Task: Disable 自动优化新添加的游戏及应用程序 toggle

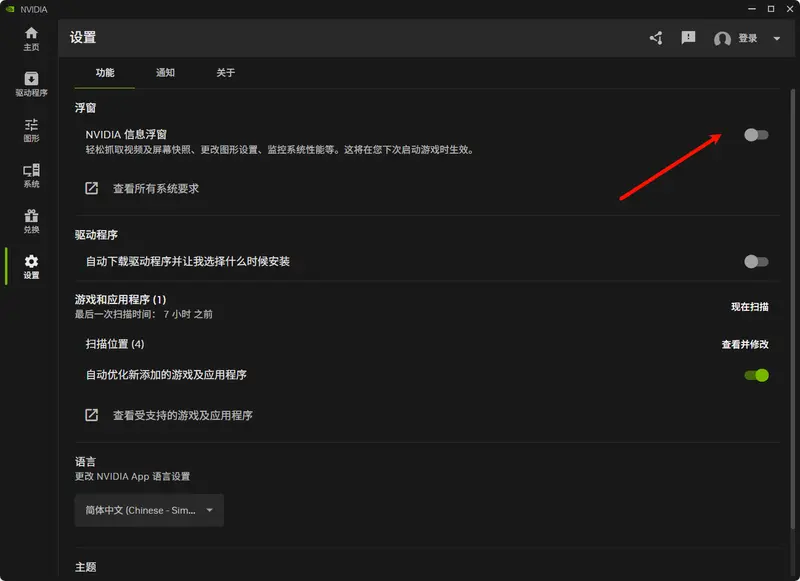Action: point(756,375)
